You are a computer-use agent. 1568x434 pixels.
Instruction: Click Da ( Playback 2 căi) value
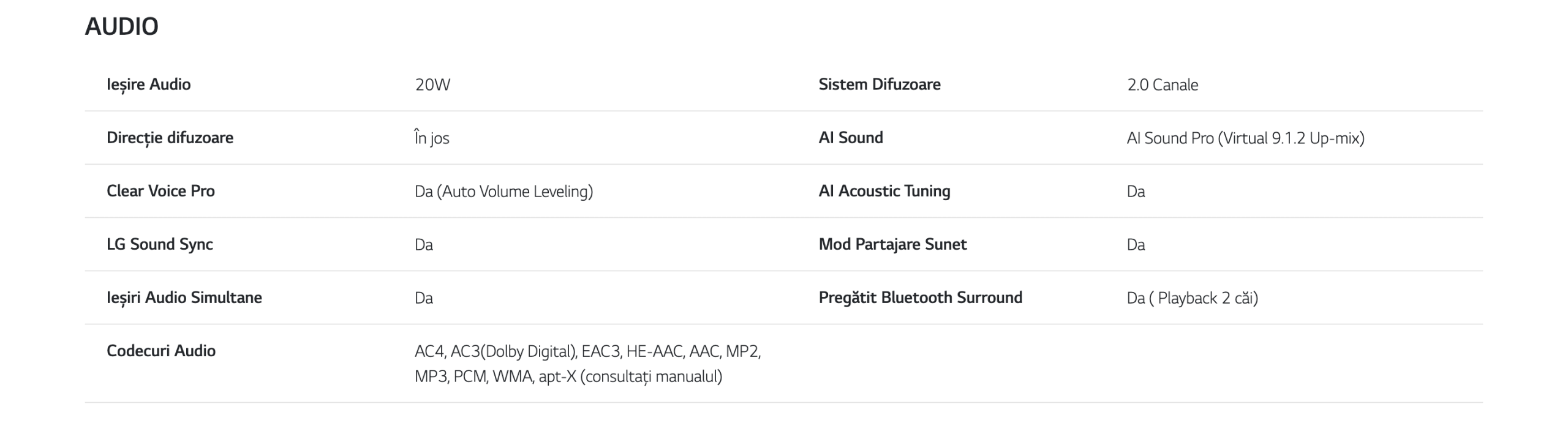pos(1193,297)
